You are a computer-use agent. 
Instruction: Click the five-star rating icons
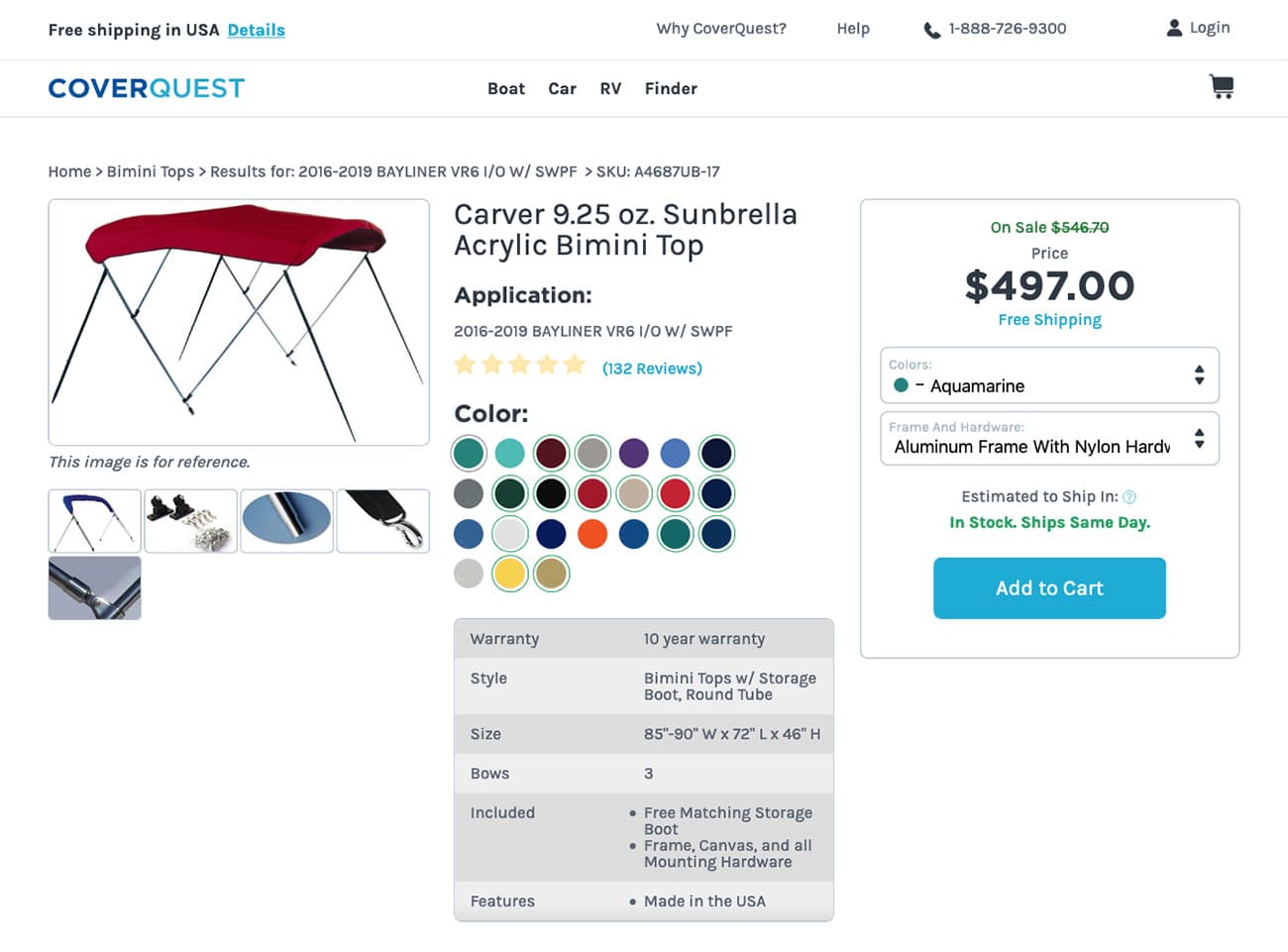(519, 366)
